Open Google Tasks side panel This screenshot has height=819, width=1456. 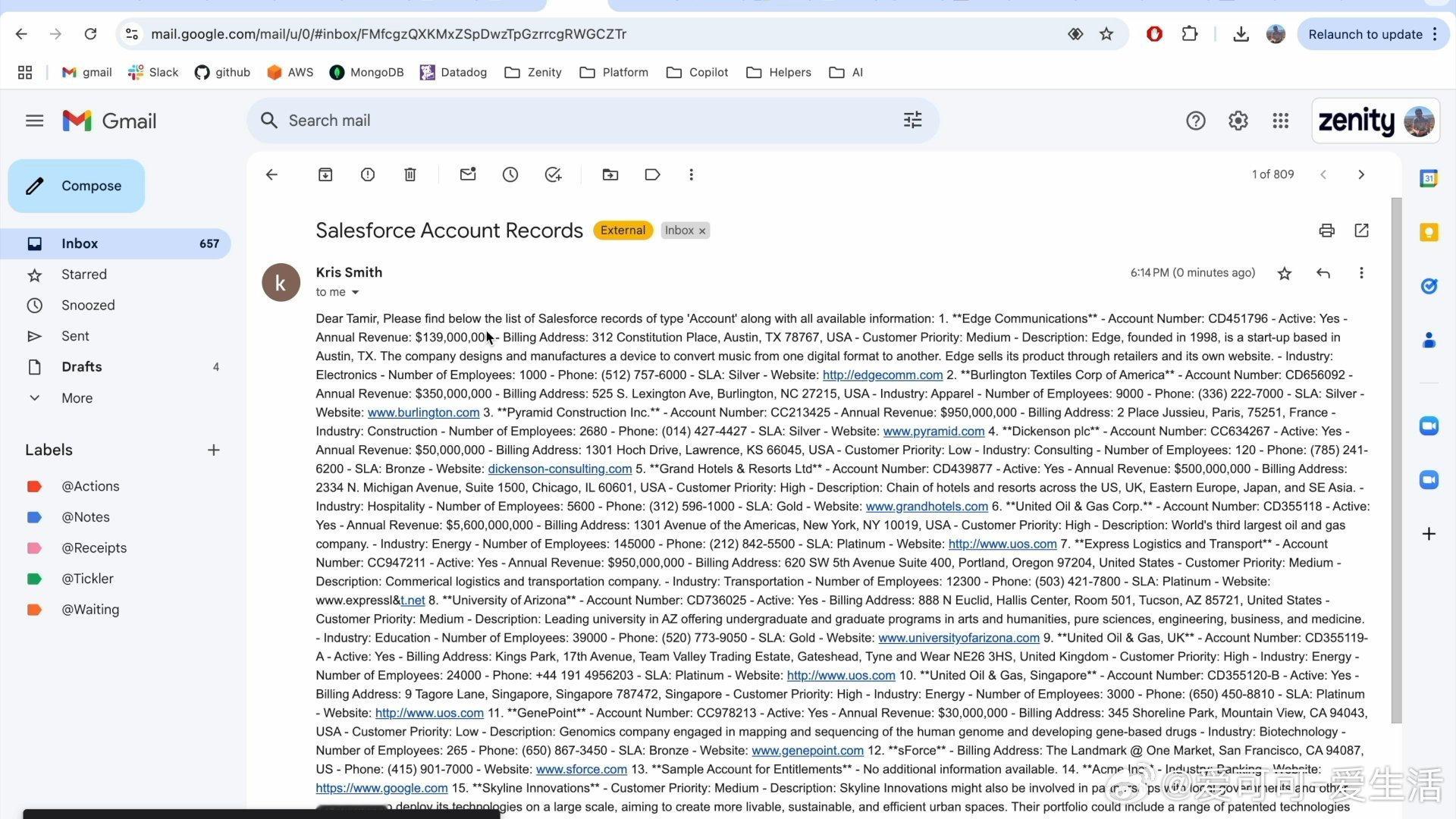click(1429, 286)
